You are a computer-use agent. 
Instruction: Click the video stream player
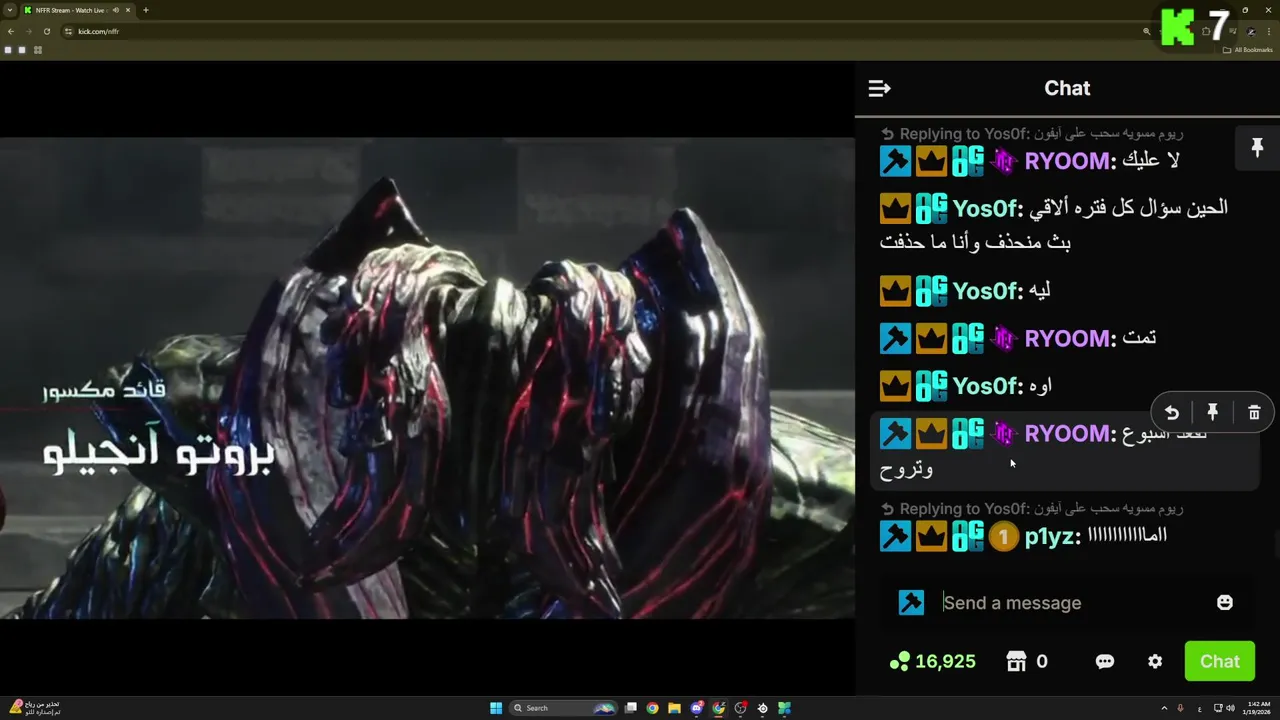[x=427, y=378]
